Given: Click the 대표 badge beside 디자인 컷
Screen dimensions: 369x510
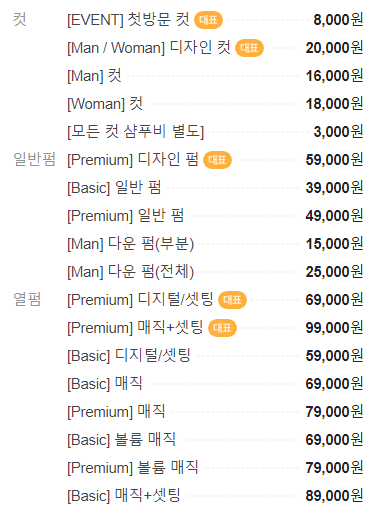Looking at the screenshot, I should [x=249, y=48].
